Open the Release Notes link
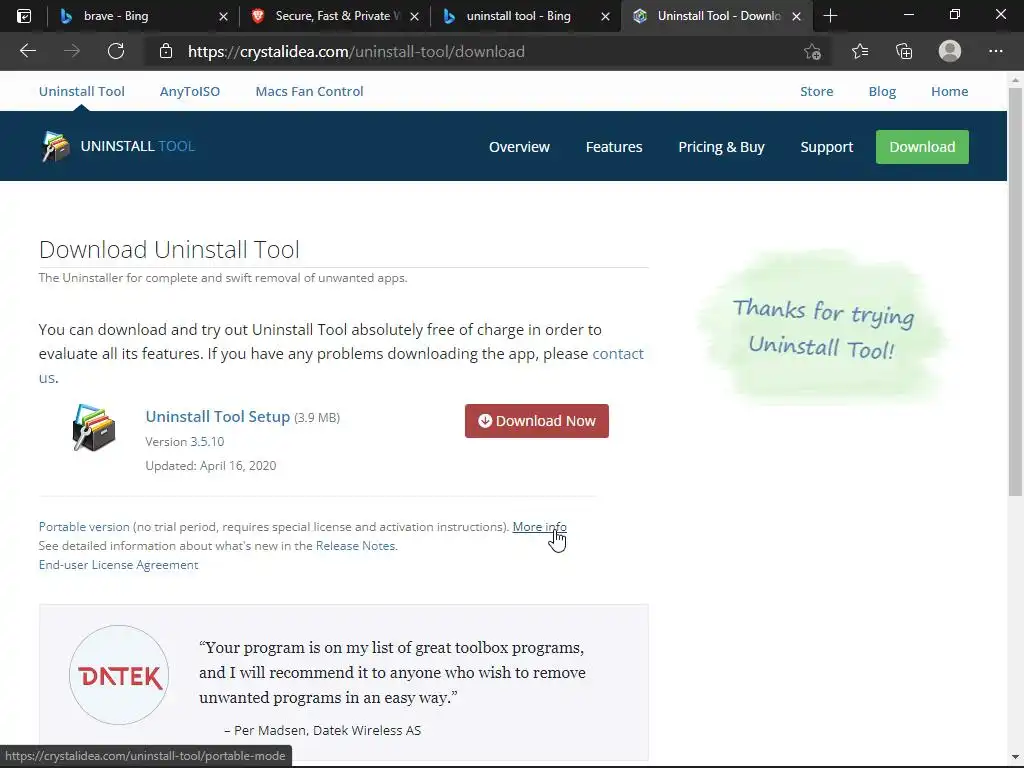Image resolution: width=1024 pixels, height=768 pixels. tap(356, 545)
